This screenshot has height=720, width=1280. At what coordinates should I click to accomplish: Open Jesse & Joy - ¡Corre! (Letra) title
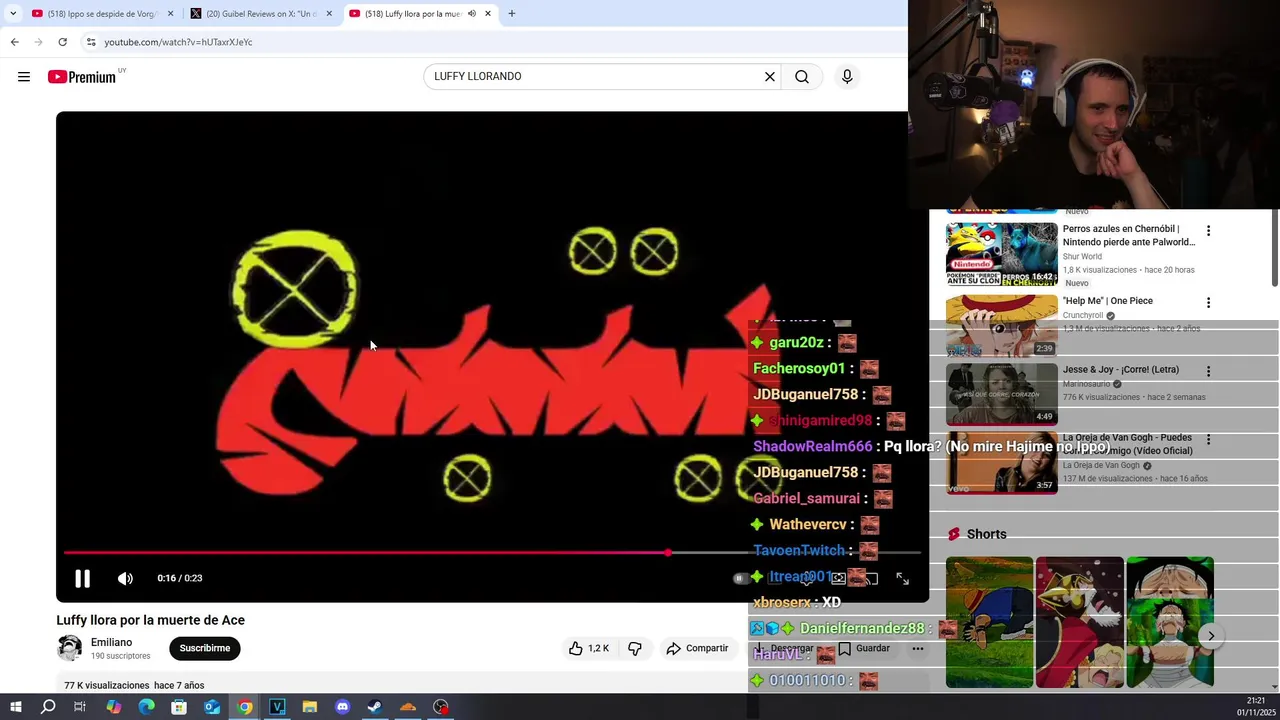[x=1121, y=370]
